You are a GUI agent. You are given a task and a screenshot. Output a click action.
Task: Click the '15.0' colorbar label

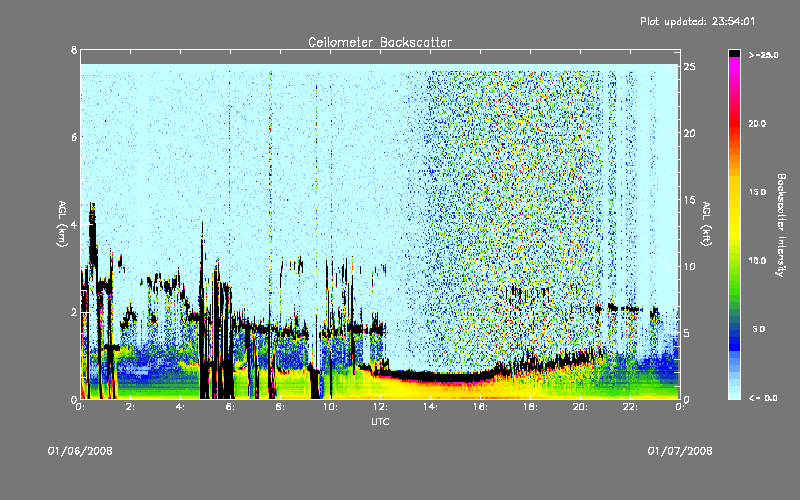tap(757, 192)
